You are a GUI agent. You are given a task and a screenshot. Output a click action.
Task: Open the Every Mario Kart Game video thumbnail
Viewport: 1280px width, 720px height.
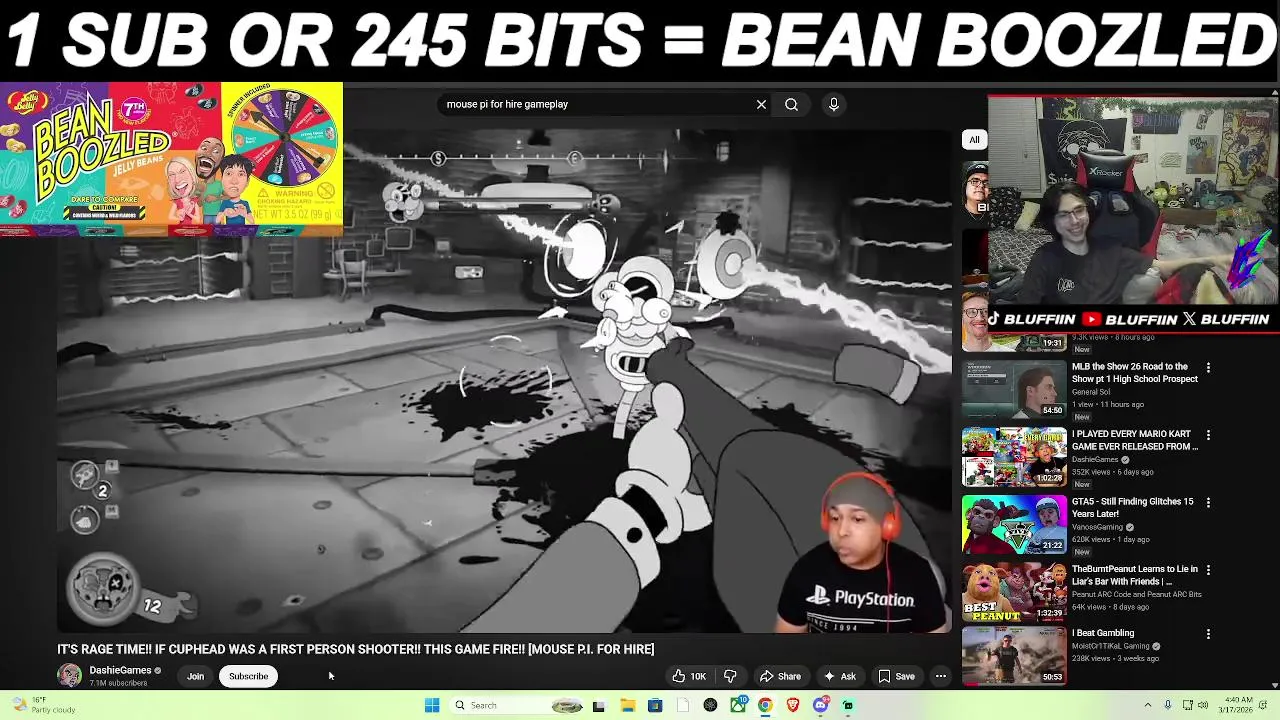pos(1014,457)
